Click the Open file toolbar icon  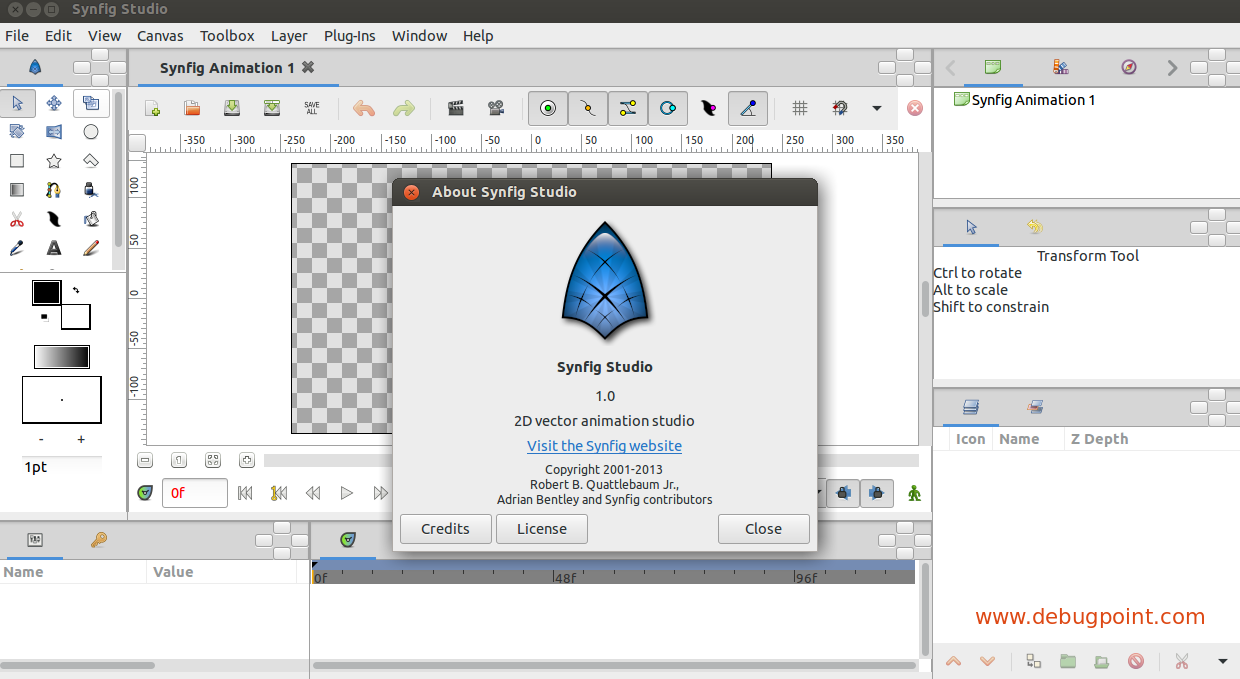click(192, 108)
